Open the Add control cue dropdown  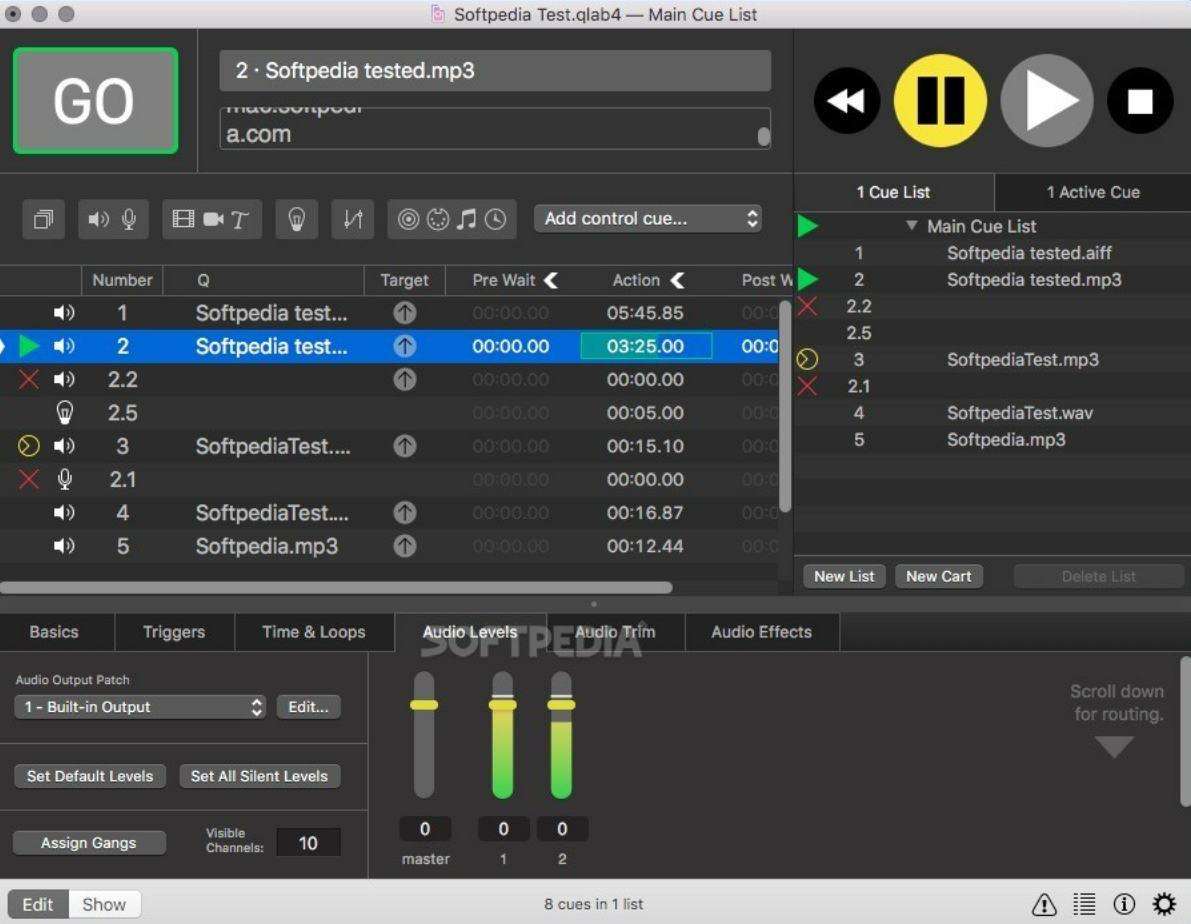click(x=648, y=219)
